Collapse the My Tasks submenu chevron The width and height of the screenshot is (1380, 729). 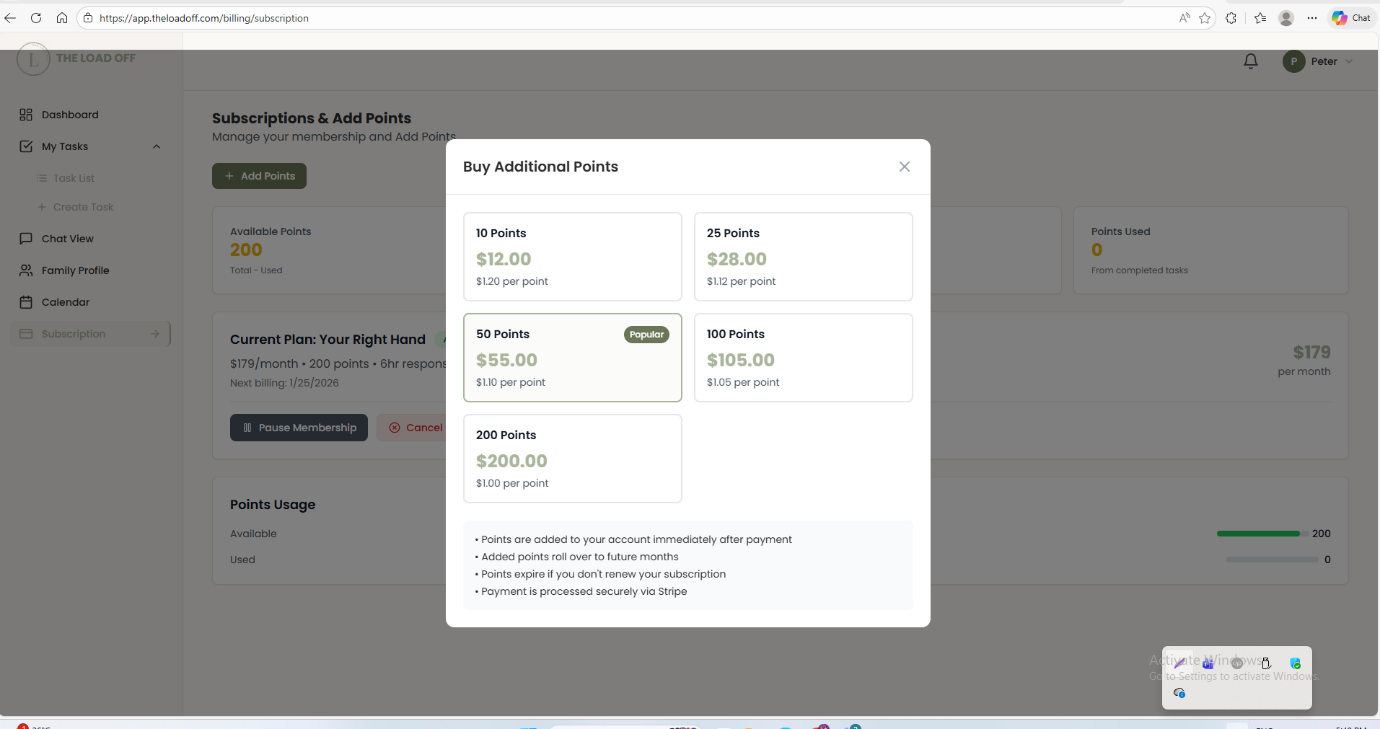156,147
